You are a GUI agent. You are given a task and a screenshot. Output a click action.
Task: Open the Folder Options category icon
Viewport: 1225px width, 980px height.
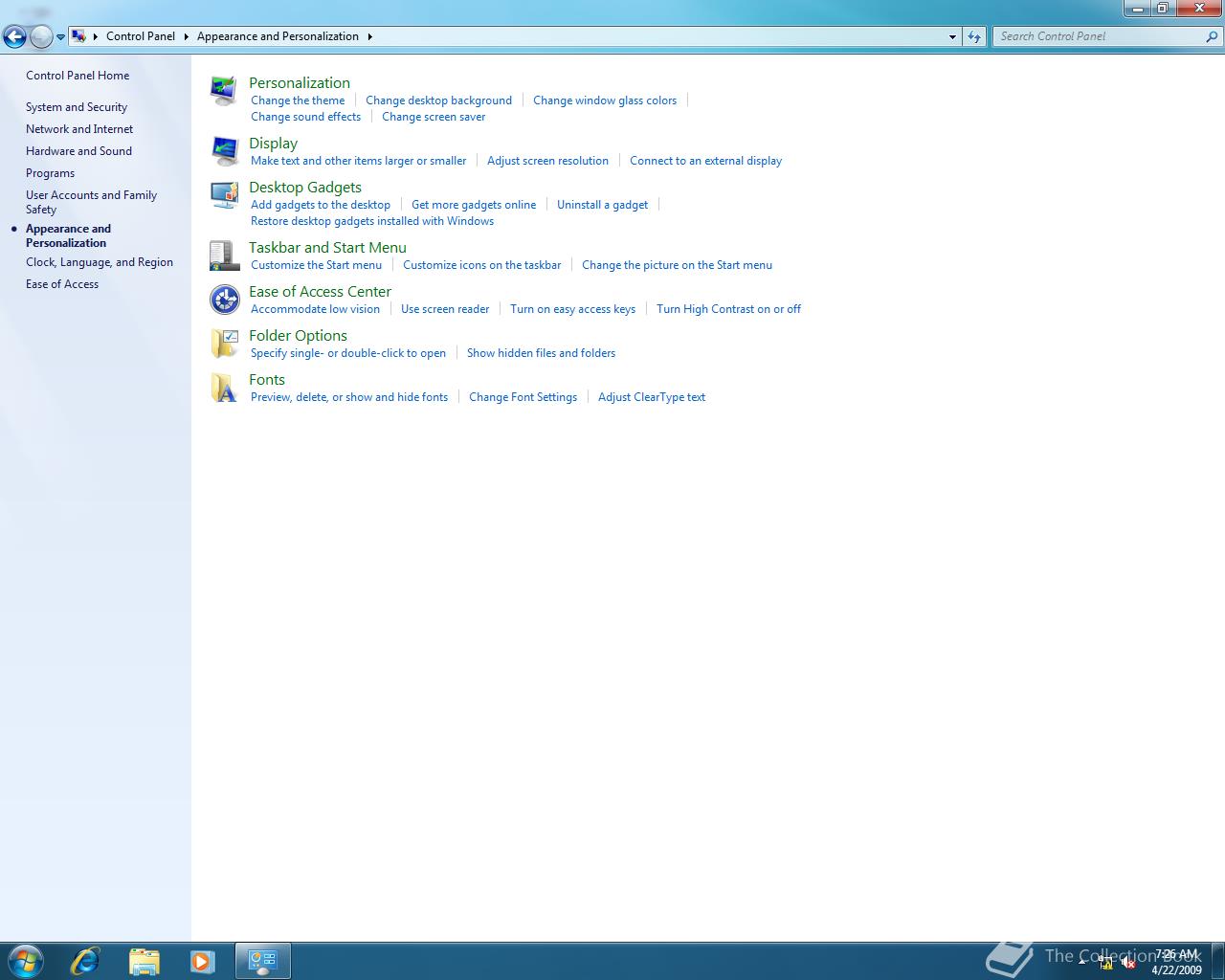pyautogui.click(x=224, y=344)
